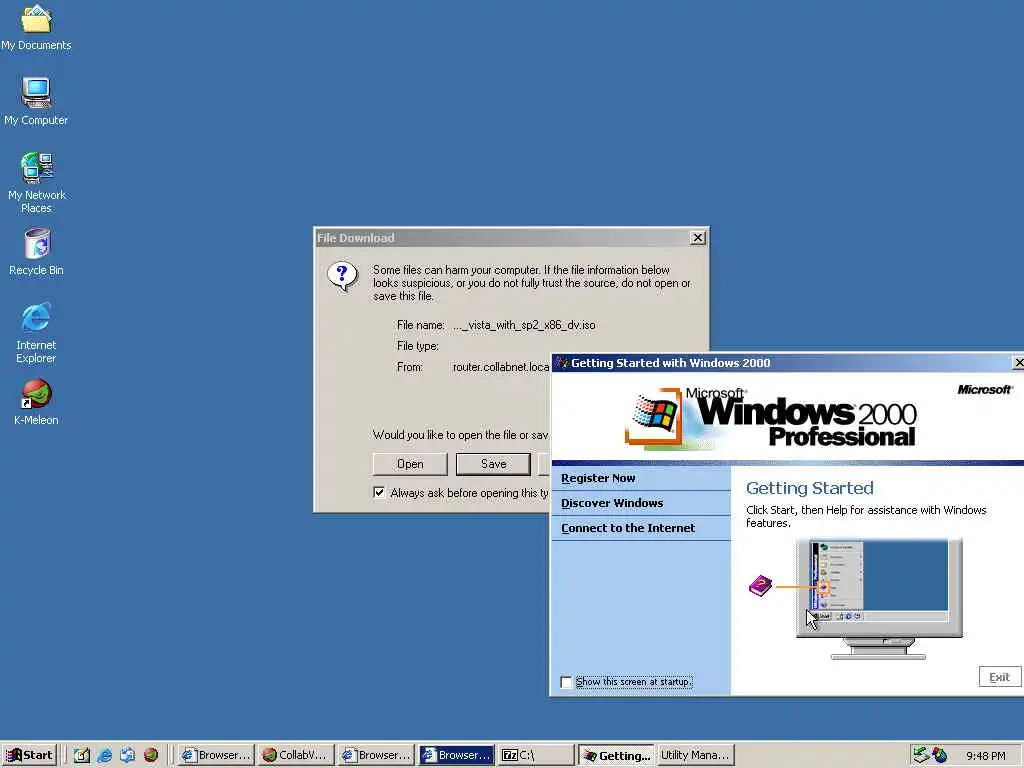Select the My Network Places icon
This screenshot has height=768, width=1024.
pos(36,182)
